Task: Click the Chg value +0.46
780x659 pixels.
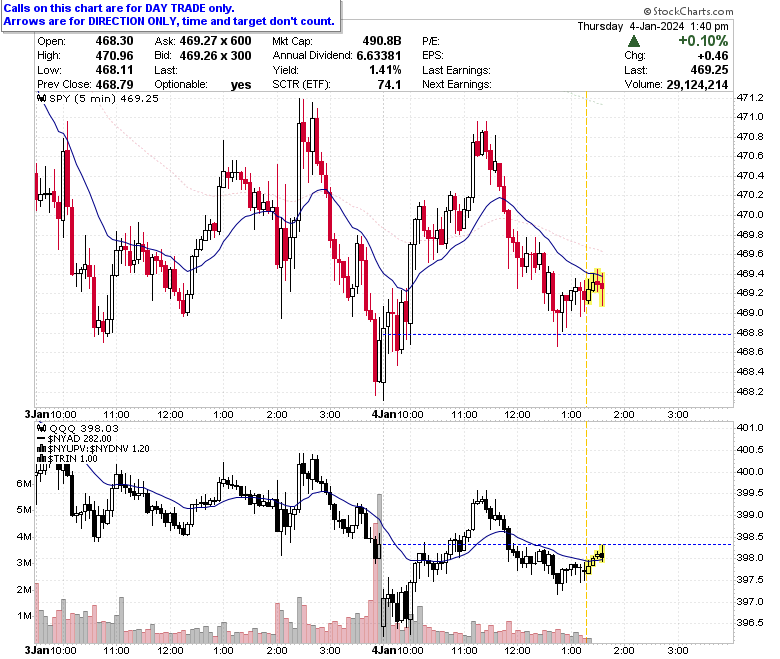Action: [713, 56]
